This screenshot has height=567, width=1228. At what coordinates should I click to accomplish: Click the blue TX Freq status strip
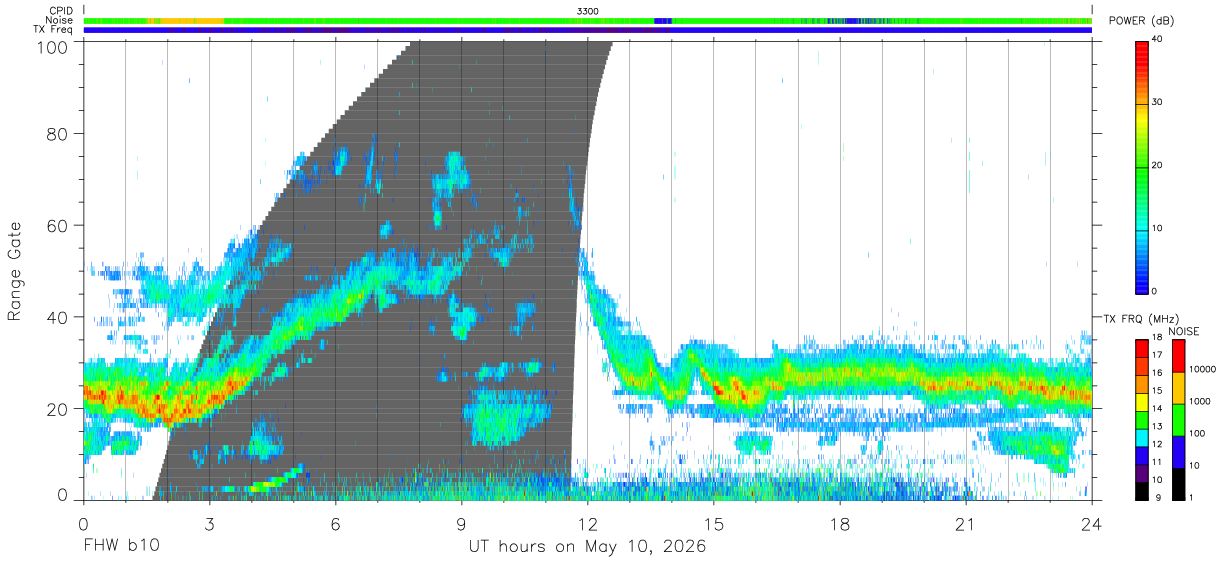[587, 30]
